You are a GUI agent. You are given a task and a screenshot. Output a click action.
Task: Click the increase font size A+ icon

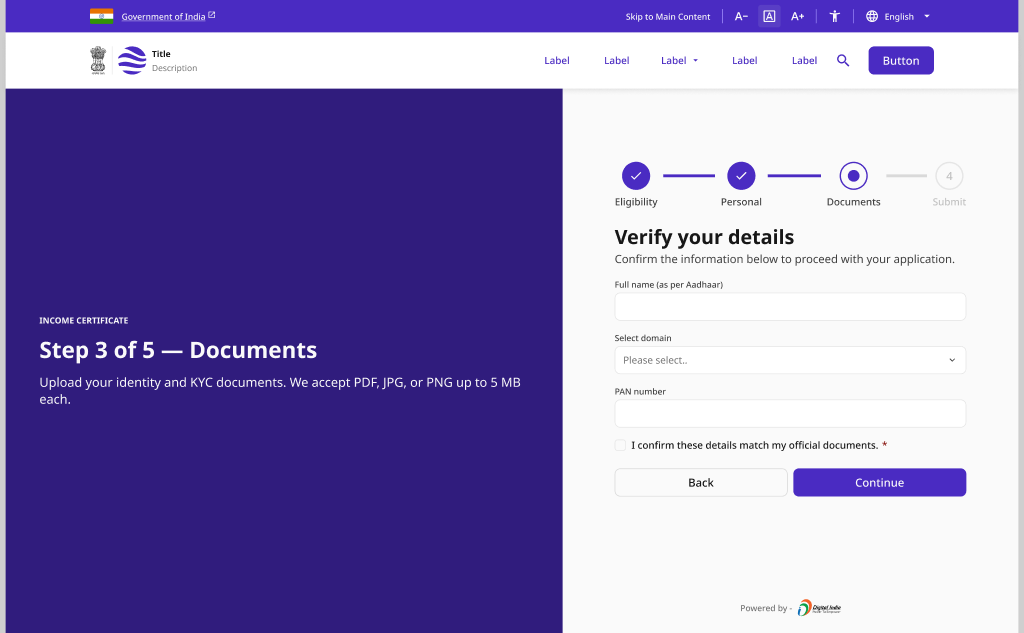click(797, 16)
